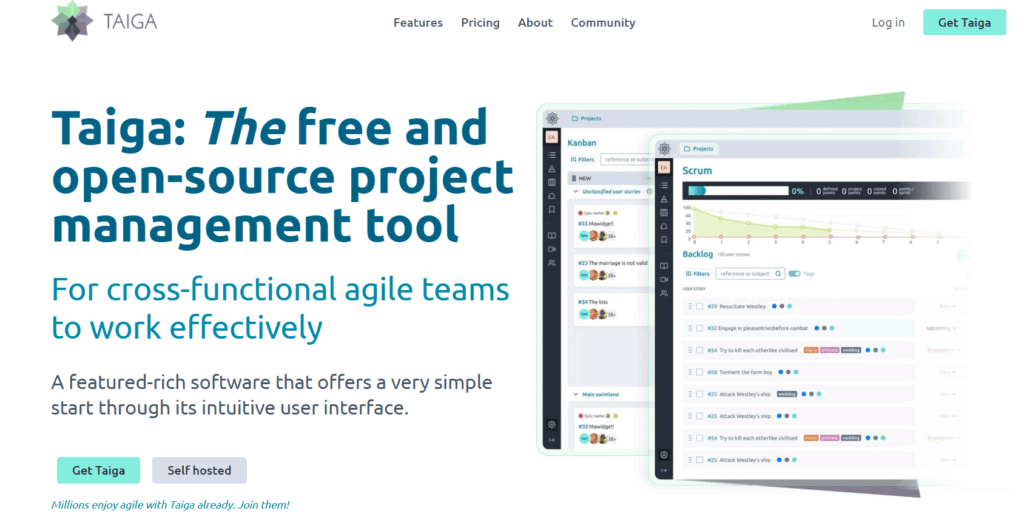Collapse the Unclassified user stories section
The height and width of the screenshot is (528, 1024).
[576, 191]
